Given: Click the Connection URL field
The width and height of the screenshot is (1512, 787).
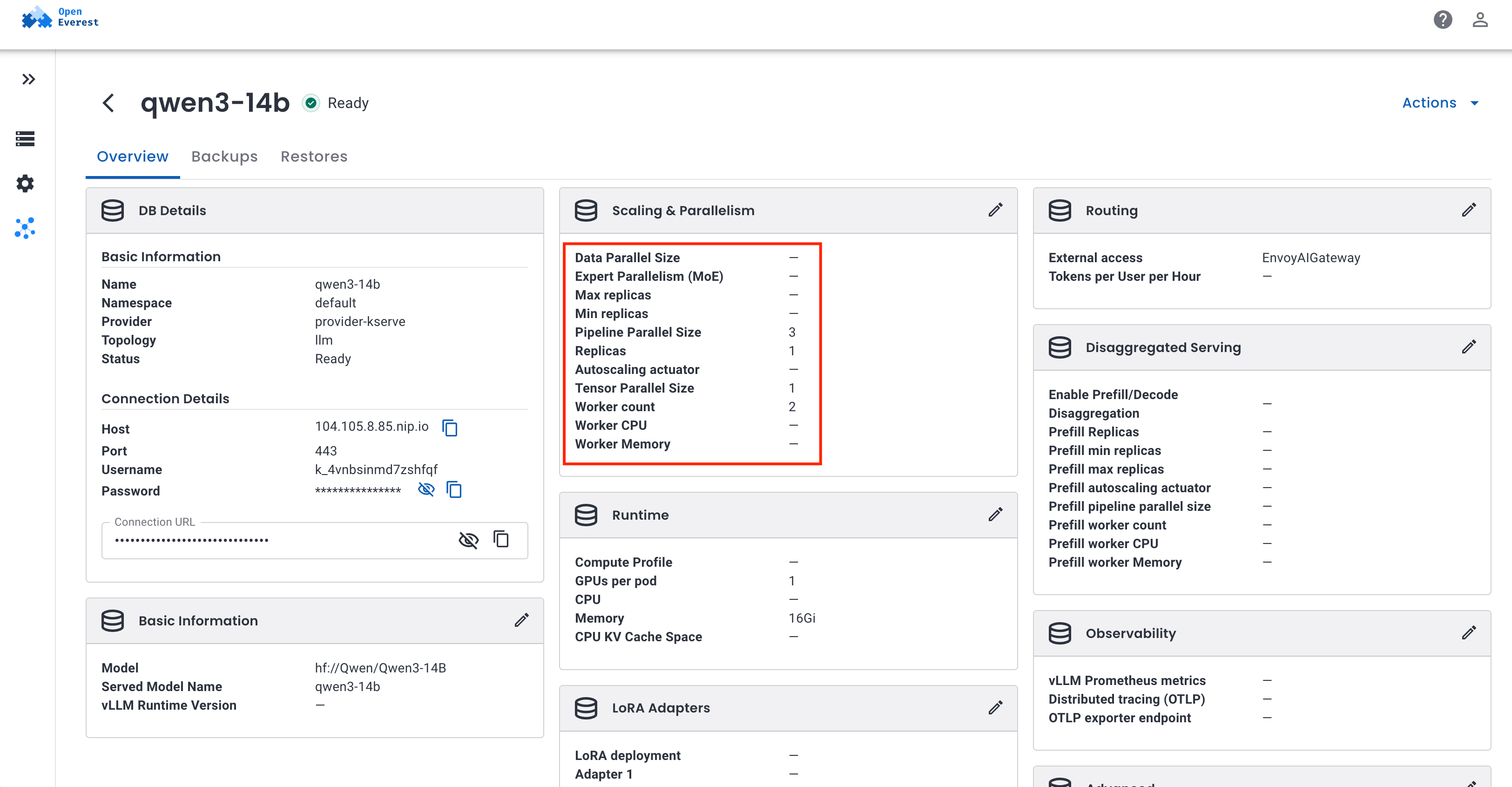Looking at the screenshot, I should (315, 540).
